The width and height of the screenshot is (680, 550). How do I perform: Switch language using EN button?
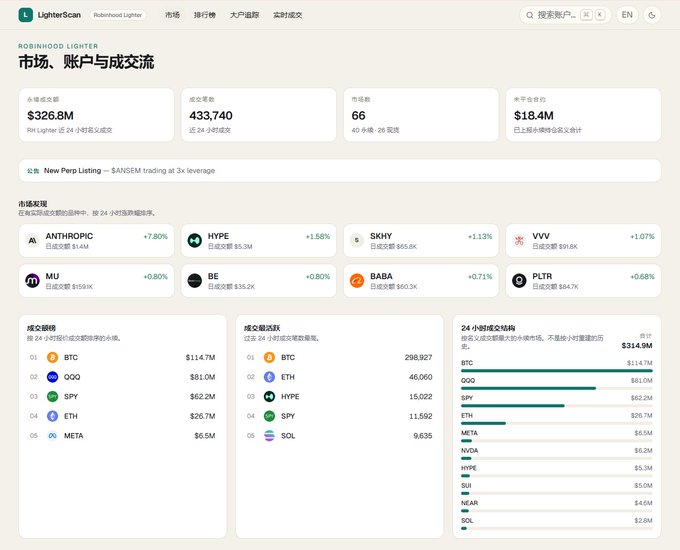[x=627, y=15]
